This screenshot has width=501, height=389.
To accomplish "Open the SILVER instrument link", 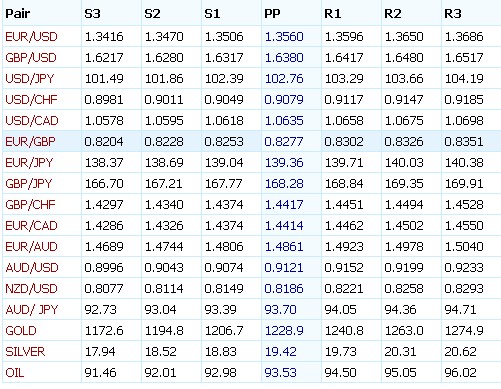I will point(25,352).
